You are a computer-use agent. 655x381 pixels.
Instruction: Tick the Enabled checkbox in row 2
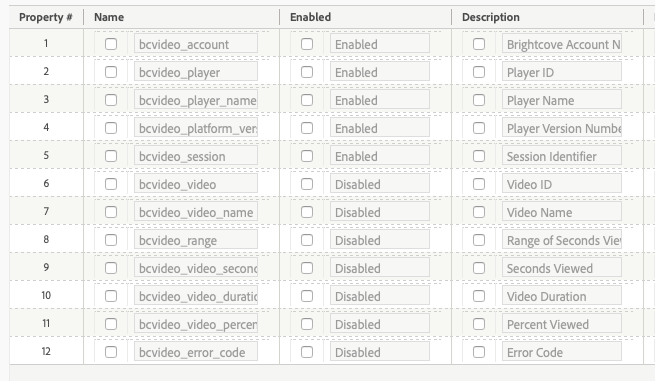coord(307,72)
